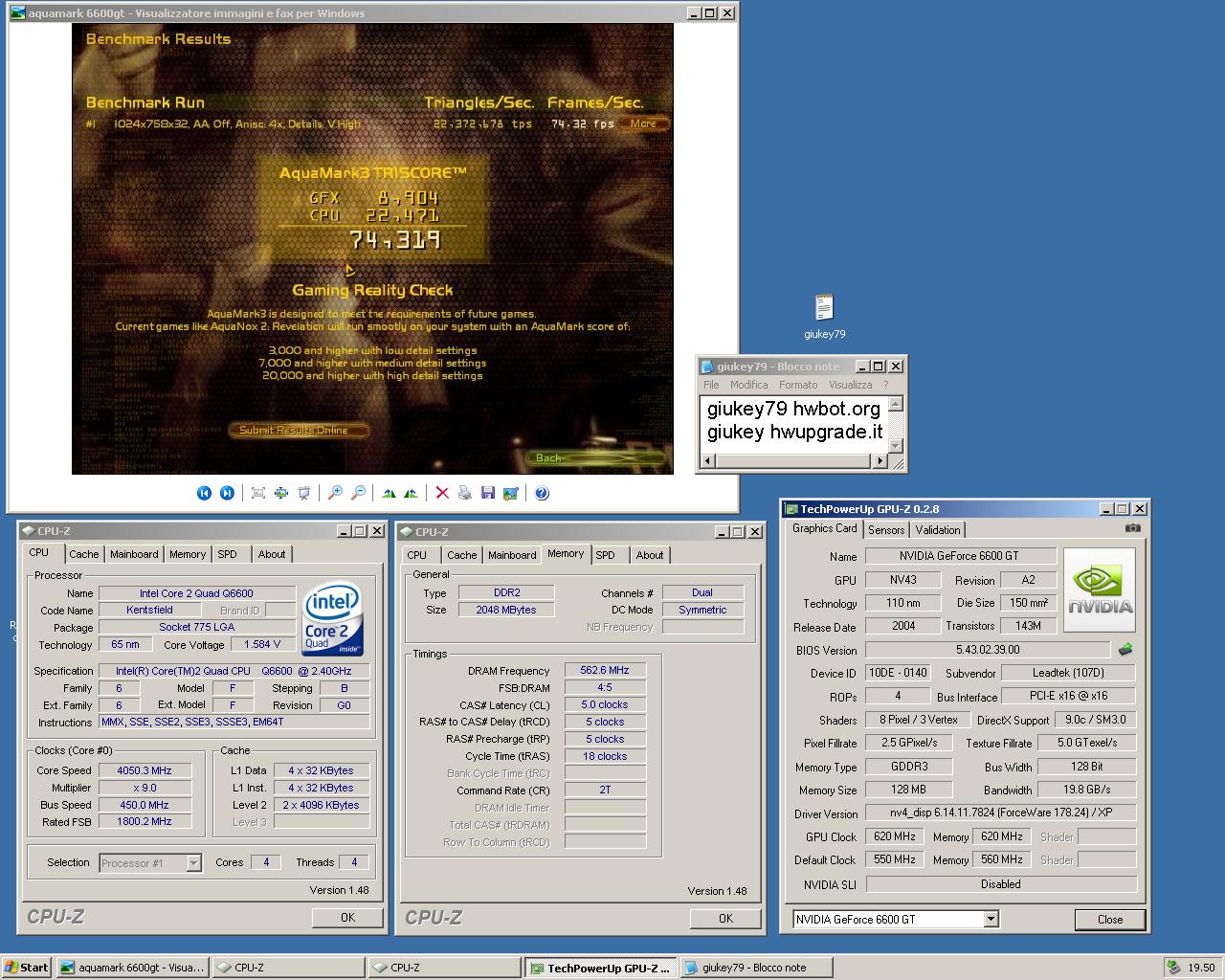Switch to aquamark 6600gt taskbar item
Viewport: 1225px width, 980px height.
(132, 968)
